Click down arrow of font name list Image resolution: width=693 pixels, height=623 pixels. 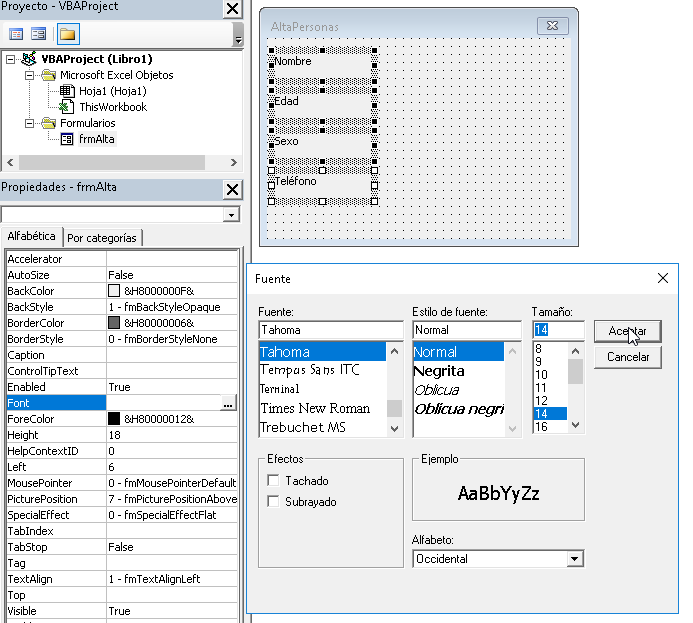(x=395, y=428)
